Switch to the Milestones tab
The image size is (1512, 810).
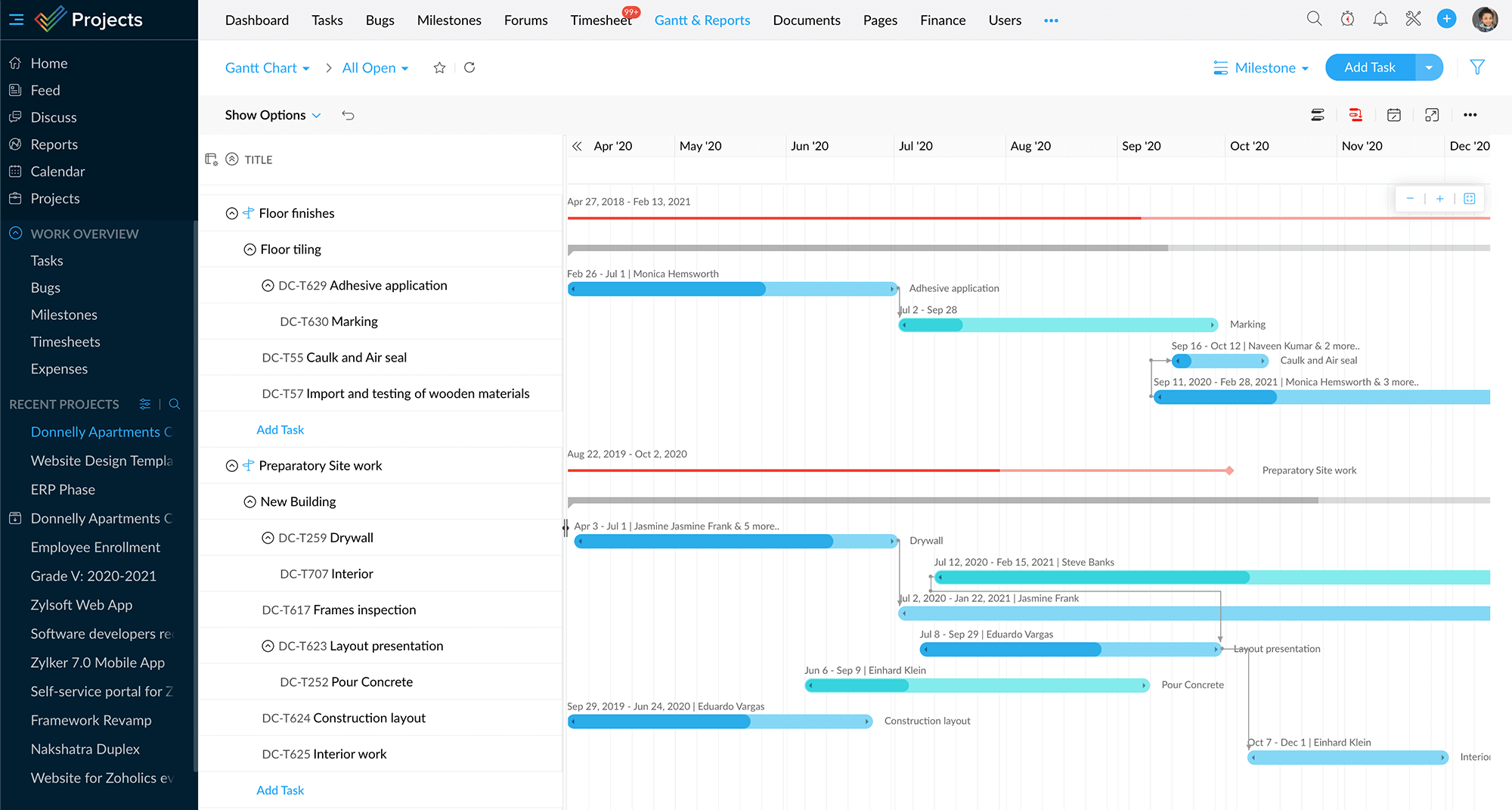point(449,20)
